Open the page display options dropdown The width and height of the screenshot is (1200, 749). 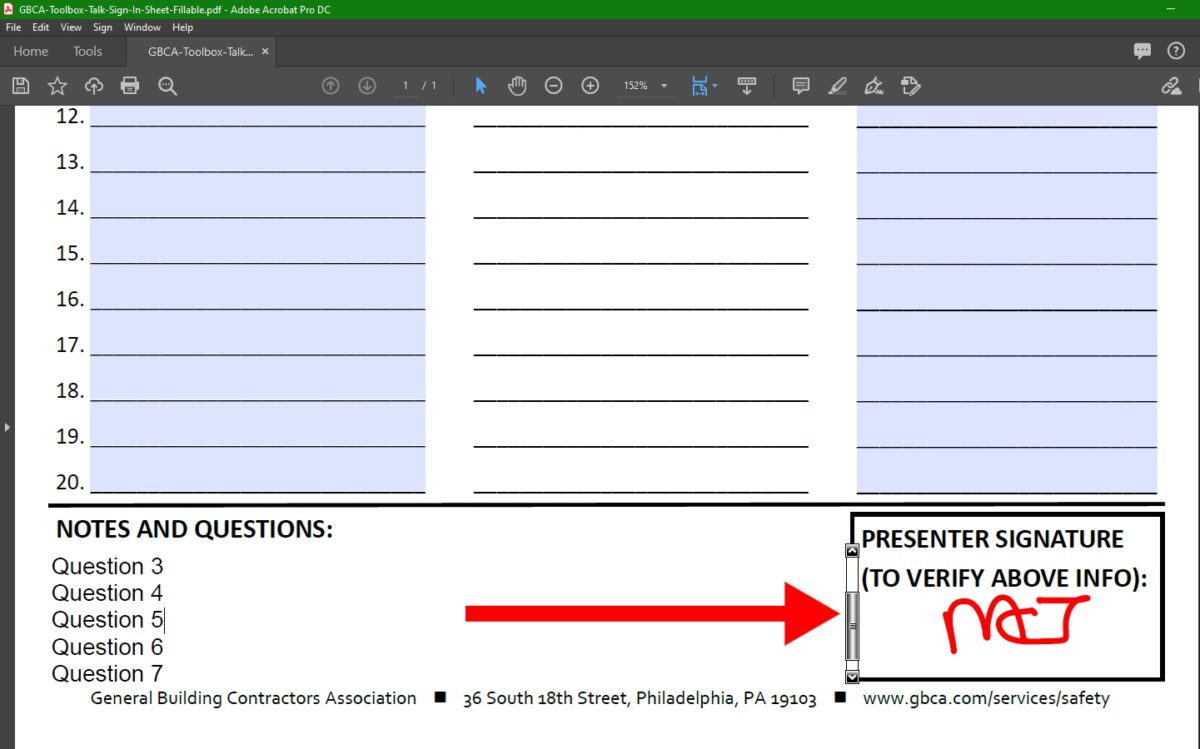(714, 85)
